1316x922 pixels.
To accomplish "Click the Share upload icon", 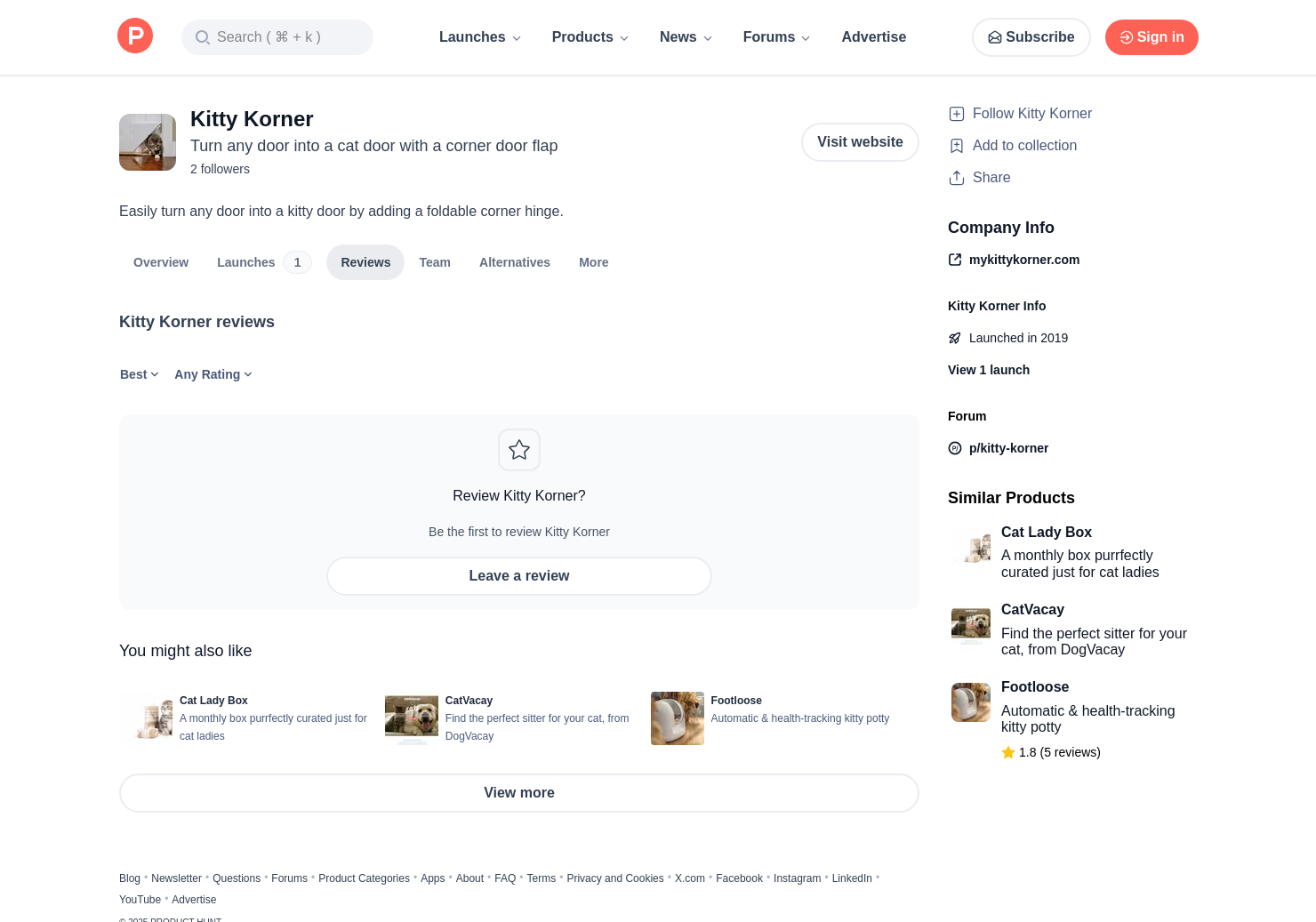I will pos(957,178).
